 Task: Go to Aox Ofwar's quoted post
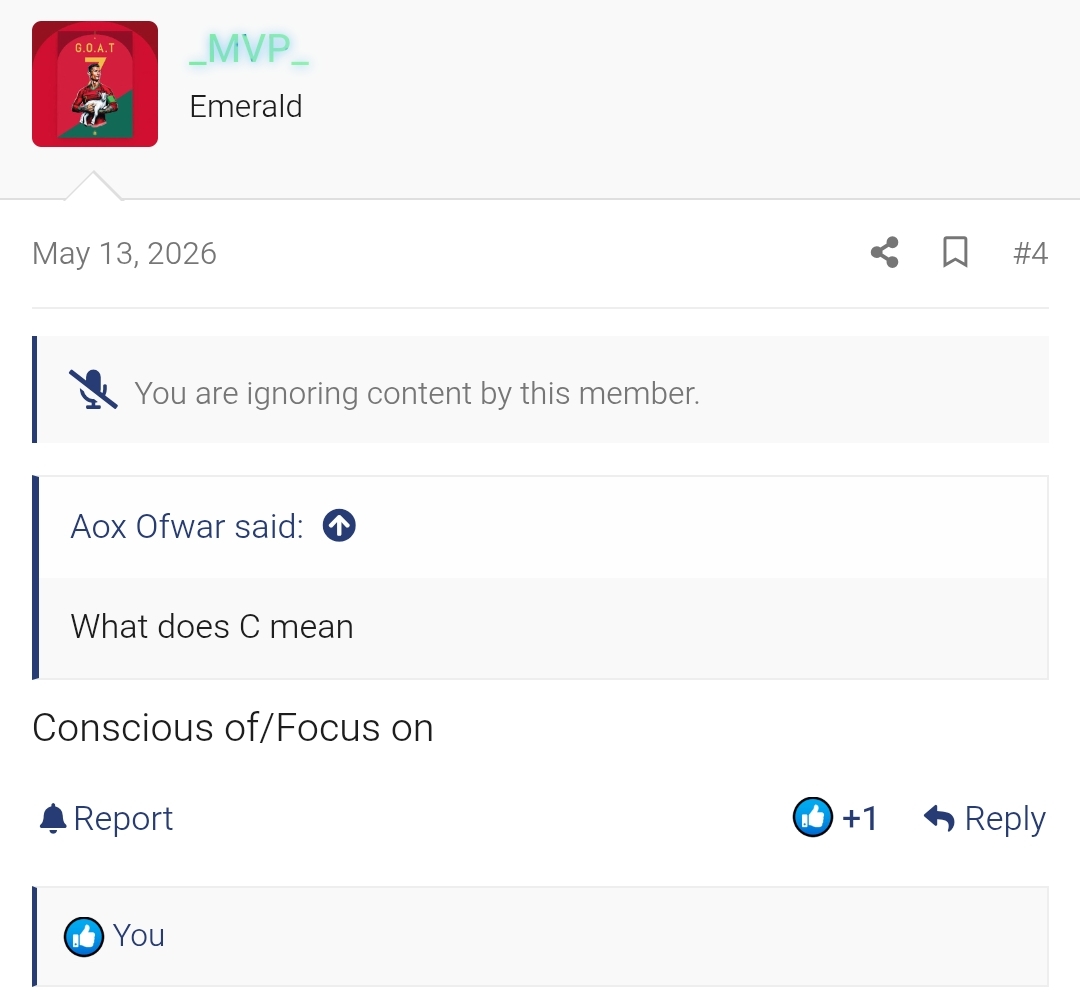pos(187,526)
